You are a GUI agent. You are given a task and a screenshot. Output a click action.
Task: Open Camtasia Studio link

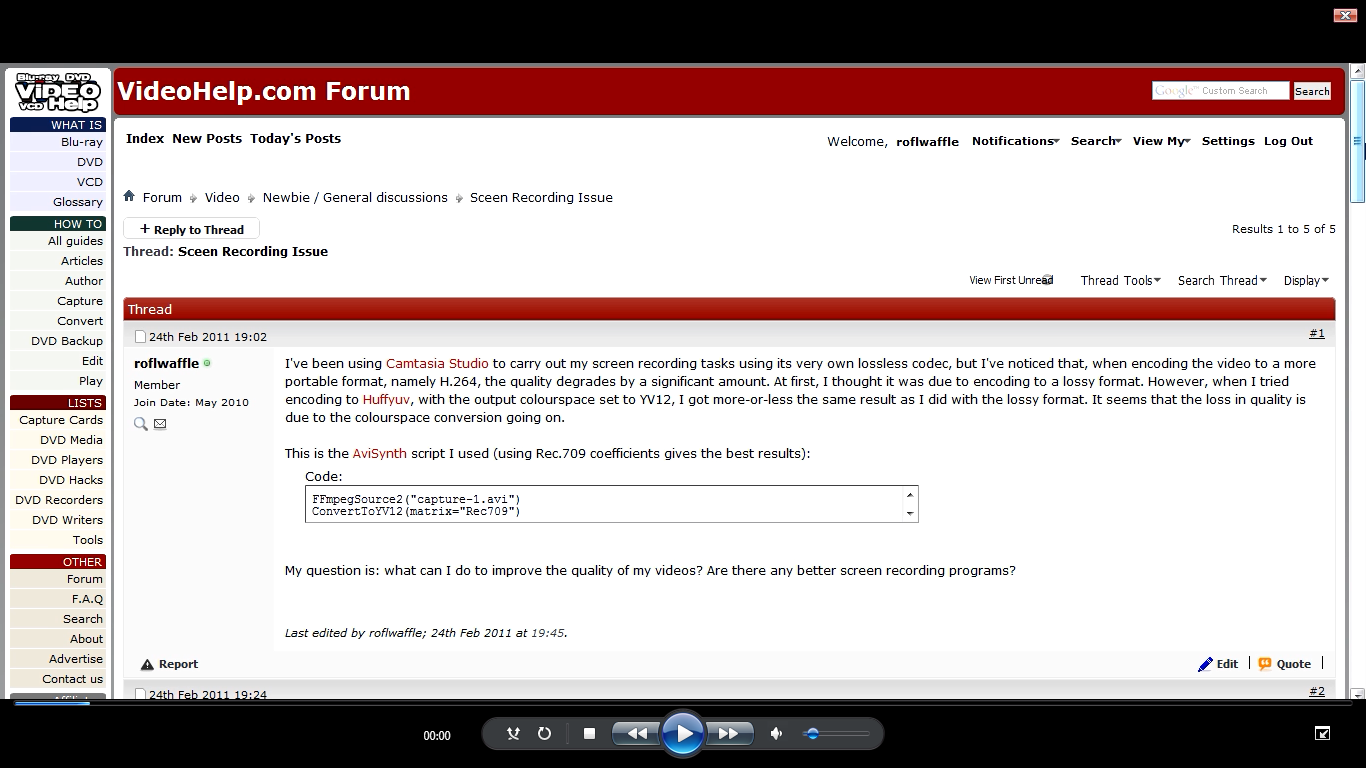pos(437,363)
